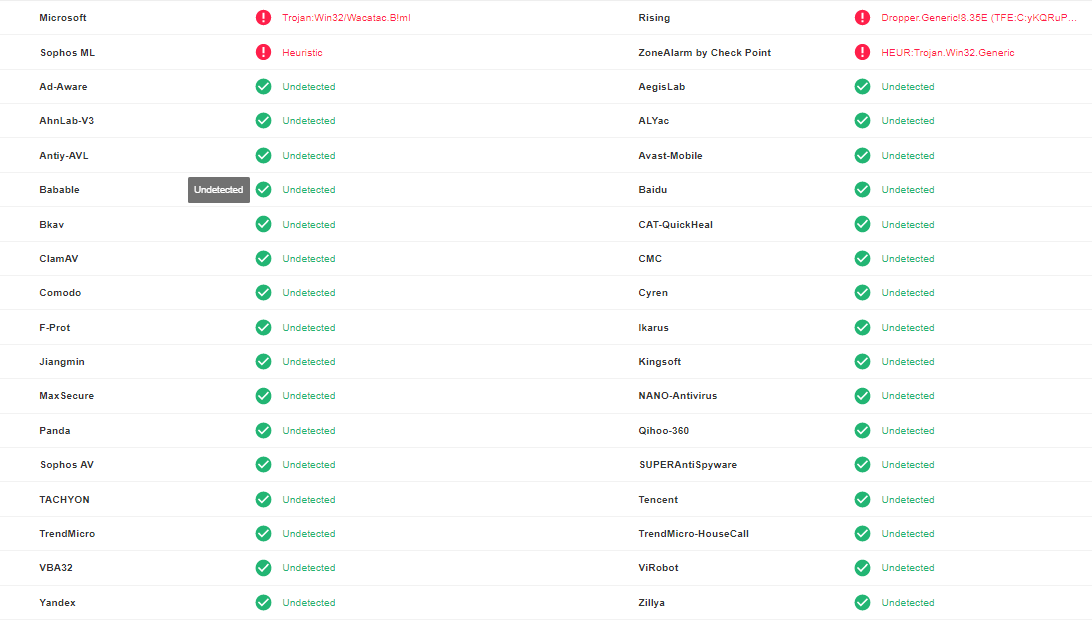
Task: Select the TrendMicro-HouseCall engine name
Action: [x=693, y=534]
